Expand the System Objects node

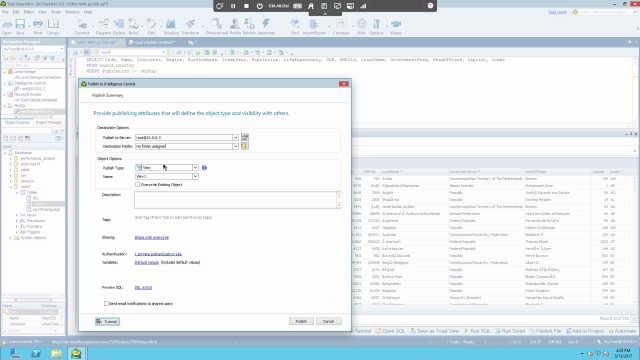click(11, 238)
